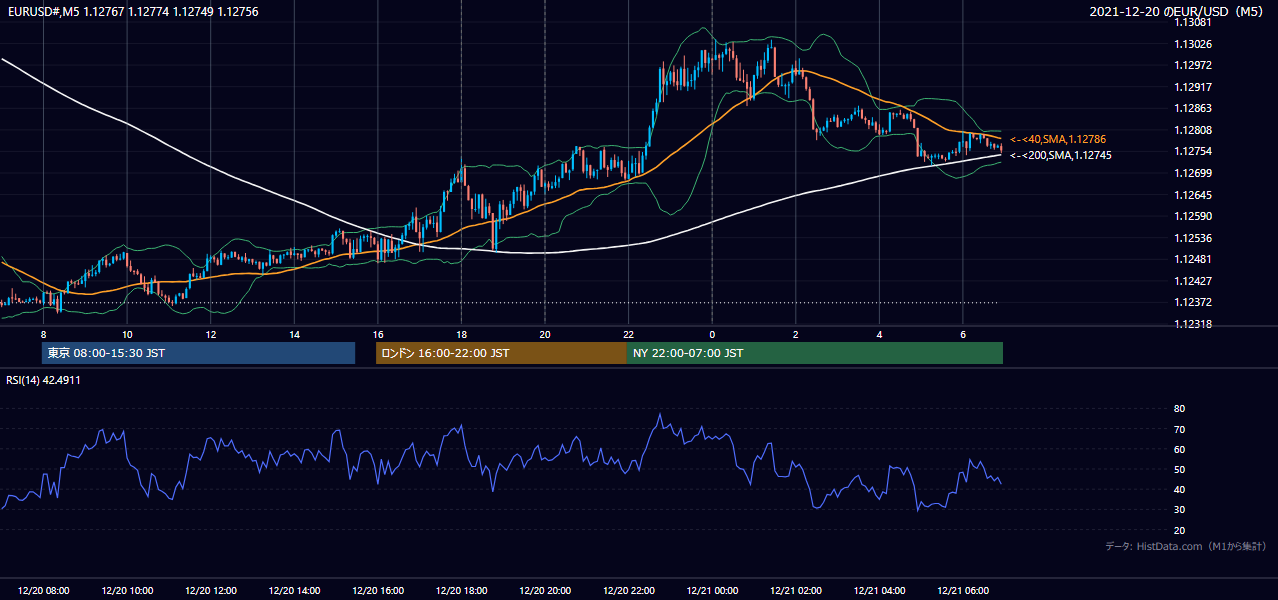Click hour label 8 under price chart
This screenshot has width=1278, height=600.
pyautogui.click(x=44, y=334)
